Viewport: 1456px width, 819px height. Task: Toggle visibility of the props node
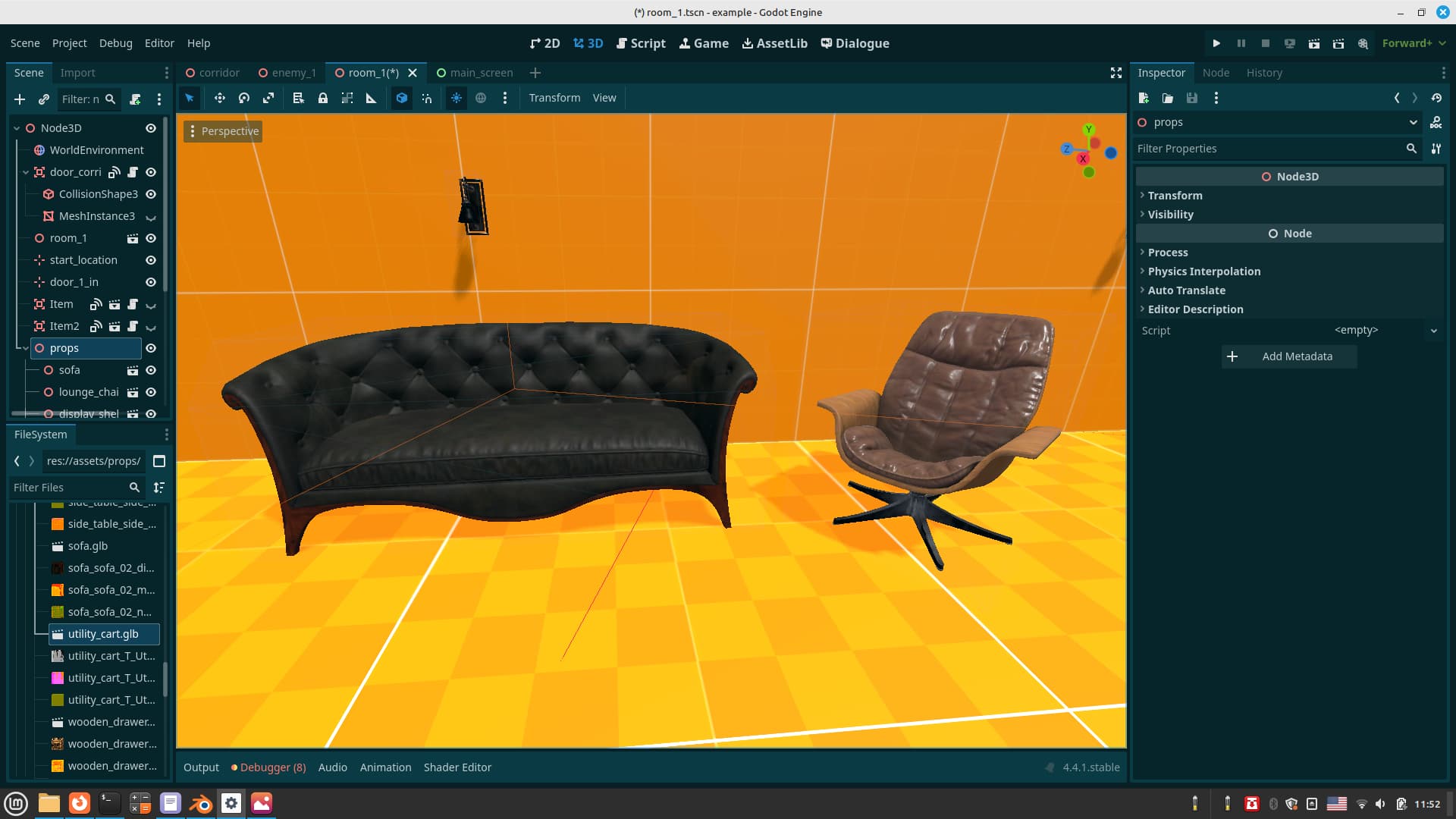[151, 348]
